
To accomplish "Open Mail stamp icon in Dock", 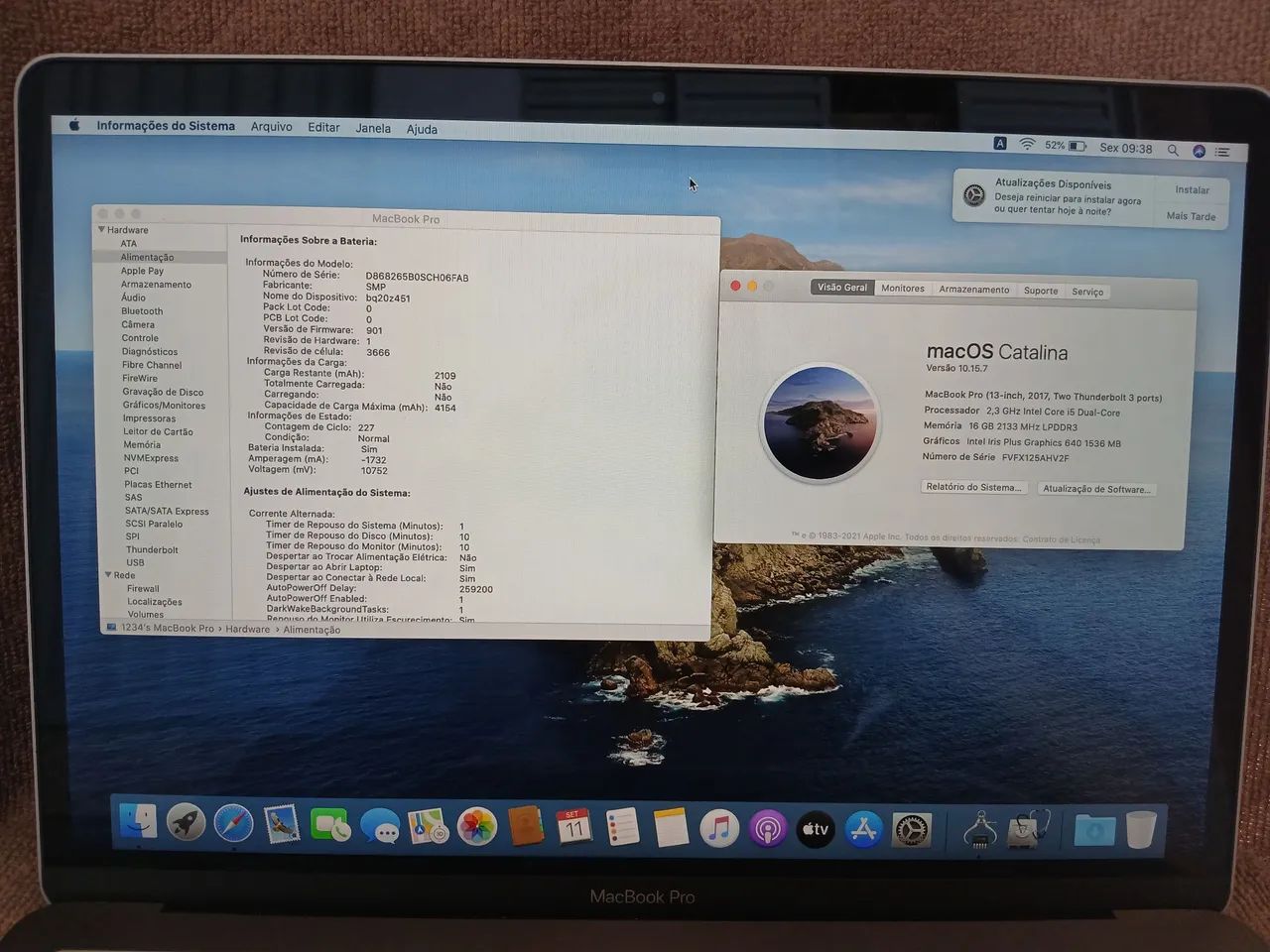I will (x=282, y=825).
